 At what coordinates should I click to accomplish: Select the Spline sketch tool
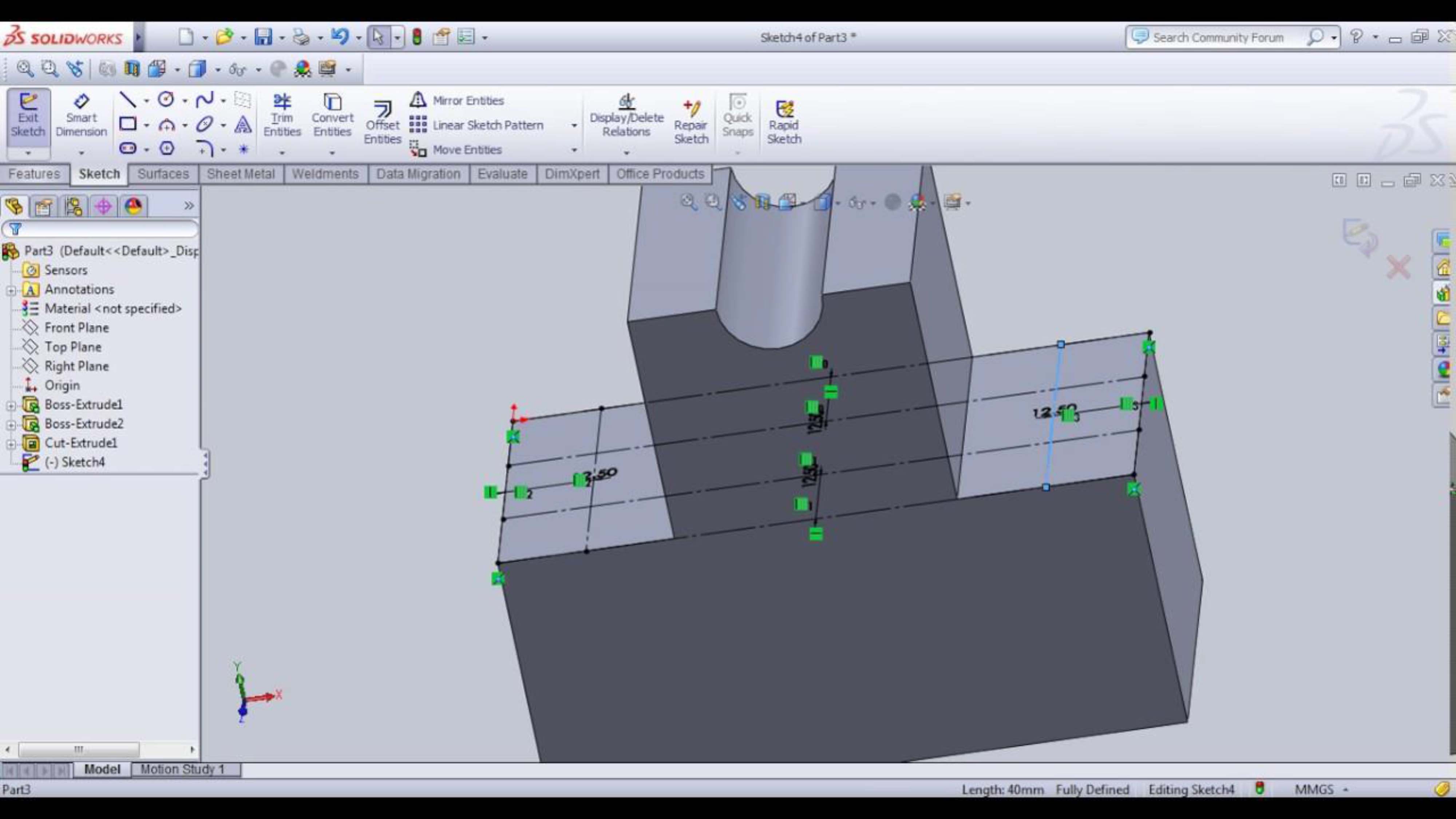pos(204,99)
